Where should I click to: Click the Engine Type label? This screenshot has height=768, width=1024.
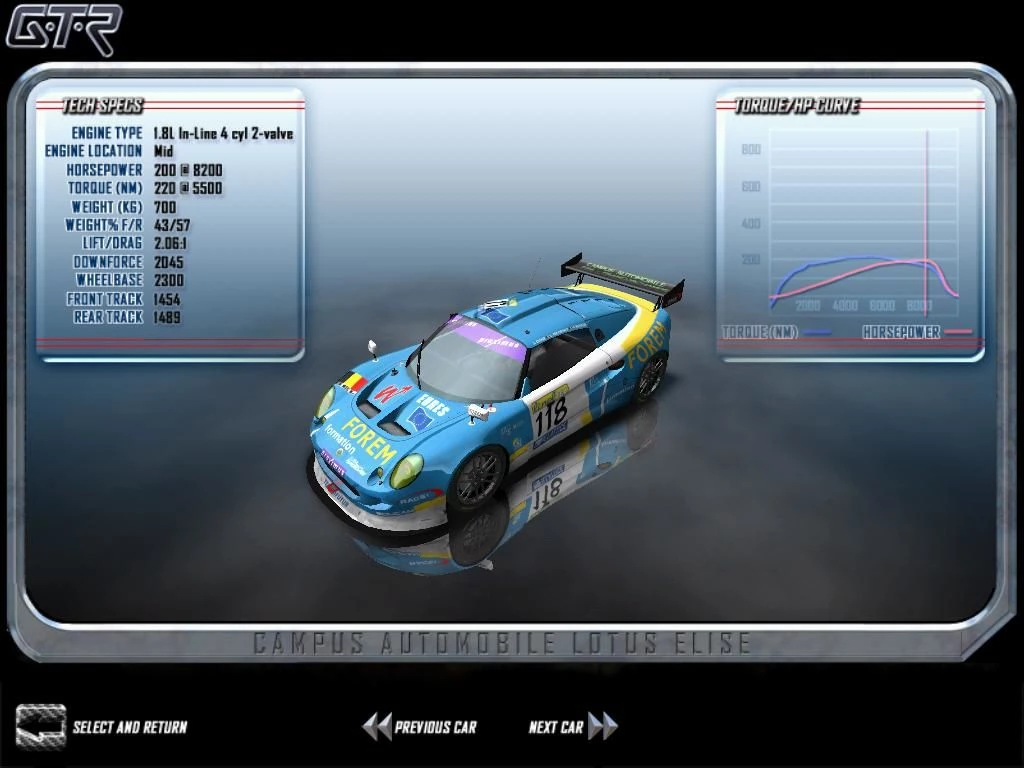pyautogui.click(x=106, y=133)
